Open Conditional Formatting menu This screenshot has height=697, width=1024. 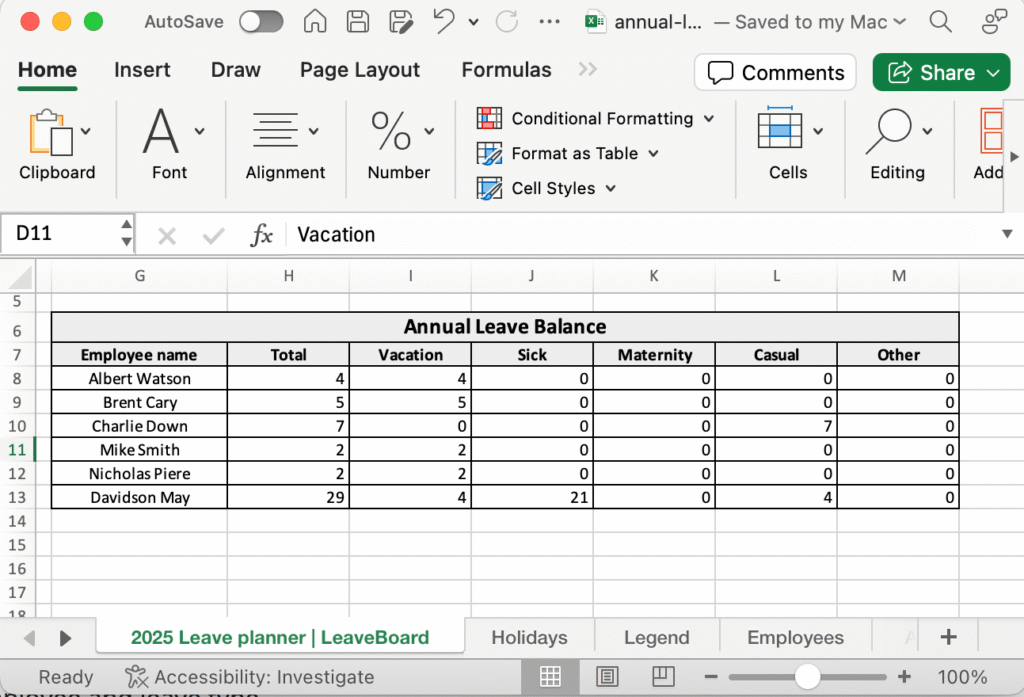(x=597, y=119)
